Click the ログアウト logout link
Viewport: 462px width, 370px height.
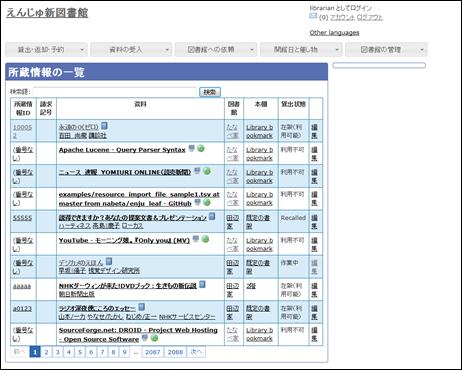tap(370, 17)
